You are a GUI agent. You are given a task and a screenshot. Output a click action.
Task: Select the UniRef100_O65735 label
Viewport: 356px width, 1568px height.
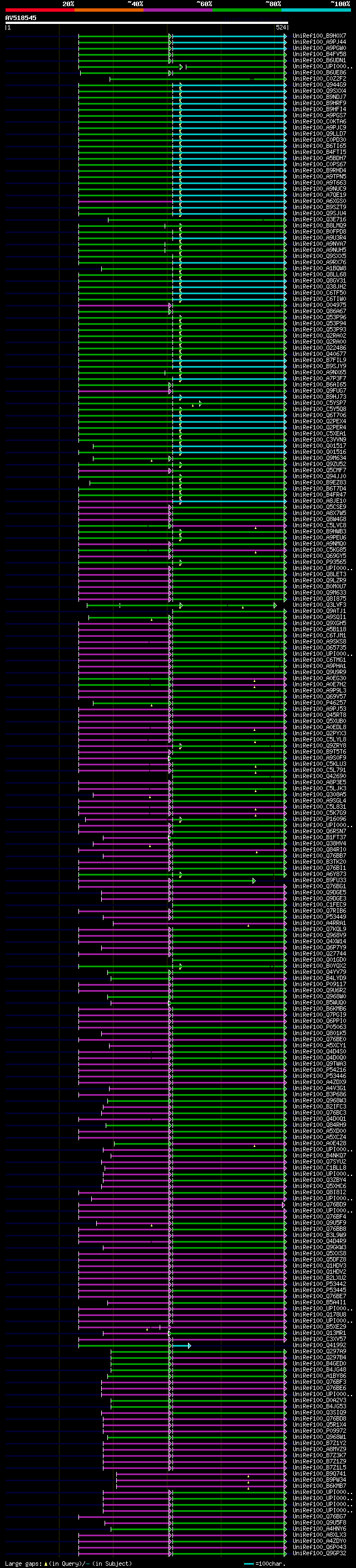tap(319, 647)
